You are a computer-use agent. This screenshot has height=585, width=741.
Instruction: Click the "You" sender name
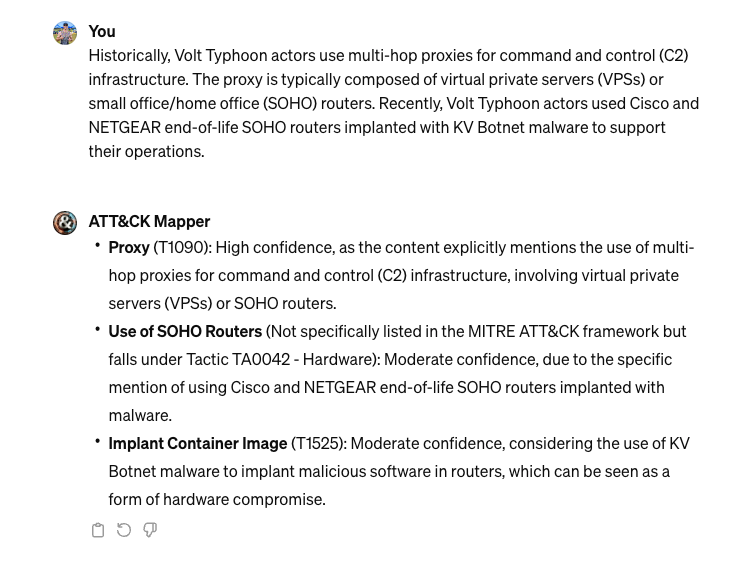coord(102,31)
